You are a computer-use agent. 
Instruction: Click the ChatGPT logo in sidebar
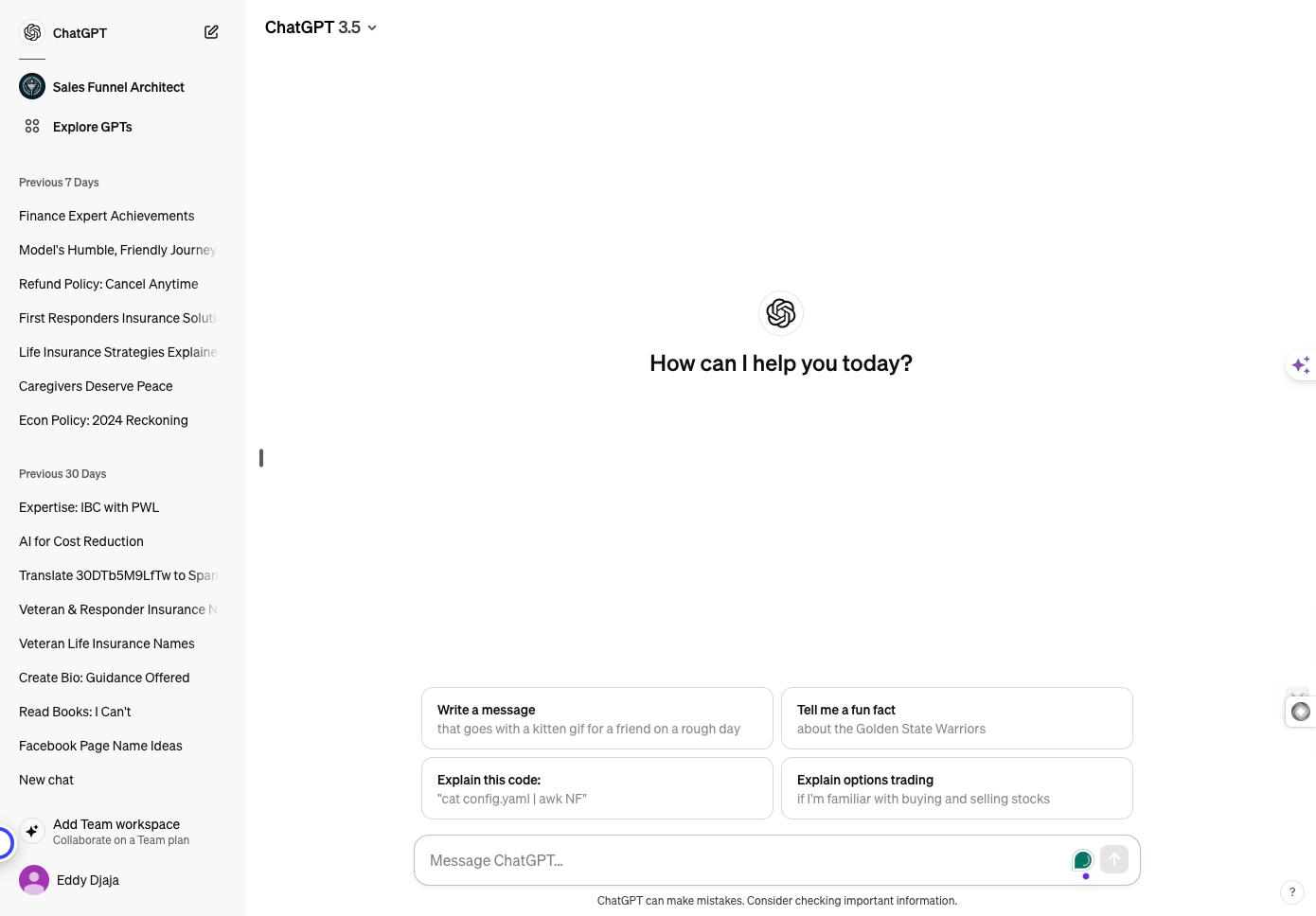32,32
